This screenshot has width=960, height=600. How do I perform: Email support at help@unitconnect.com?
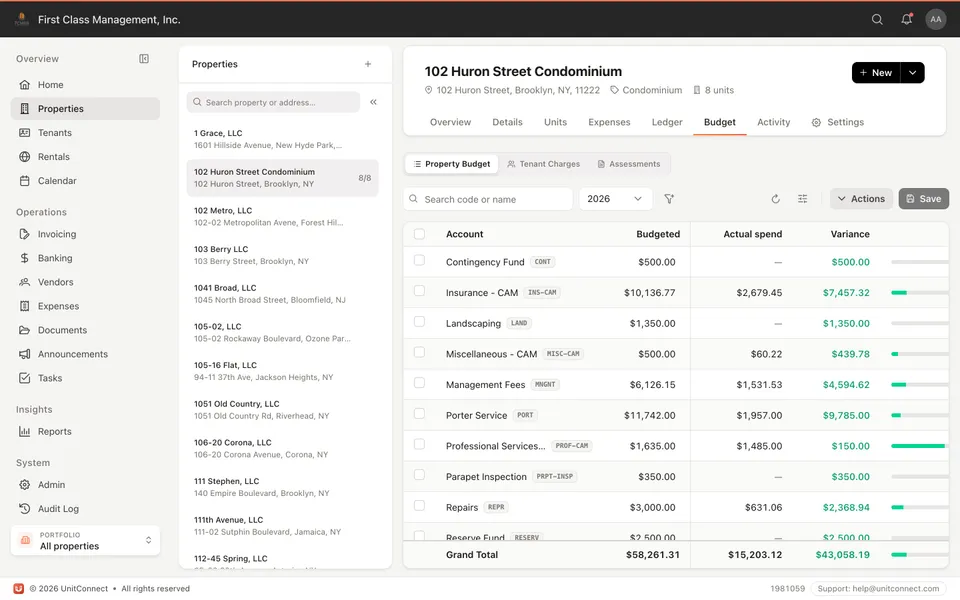(x=879, y=589)
